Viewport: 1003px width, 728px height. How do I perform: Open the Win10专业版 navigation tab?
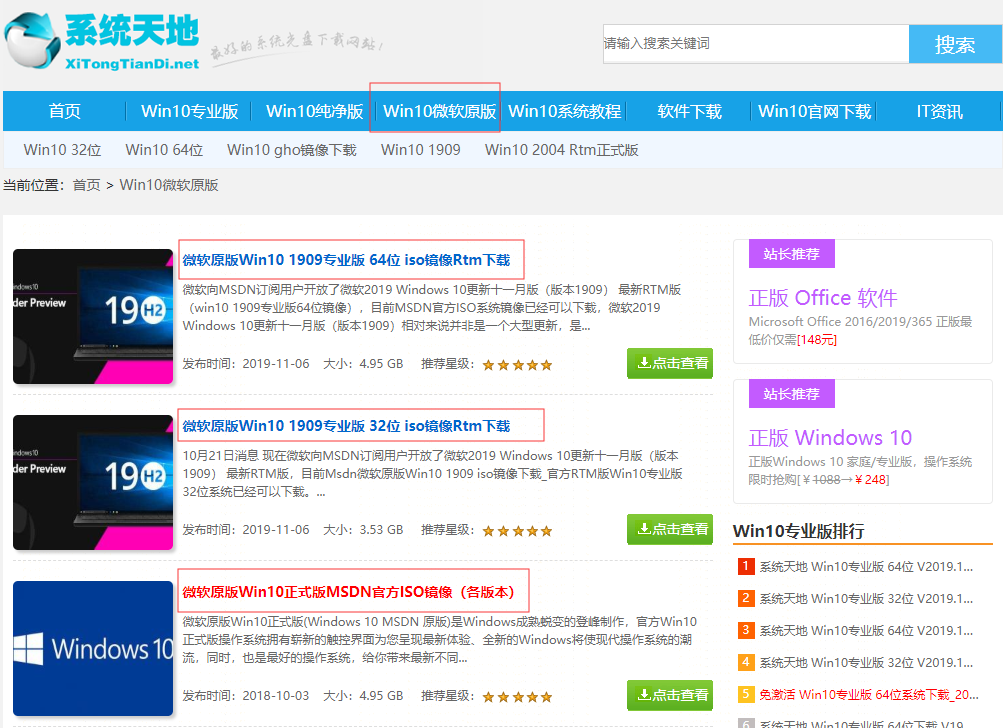189,111
